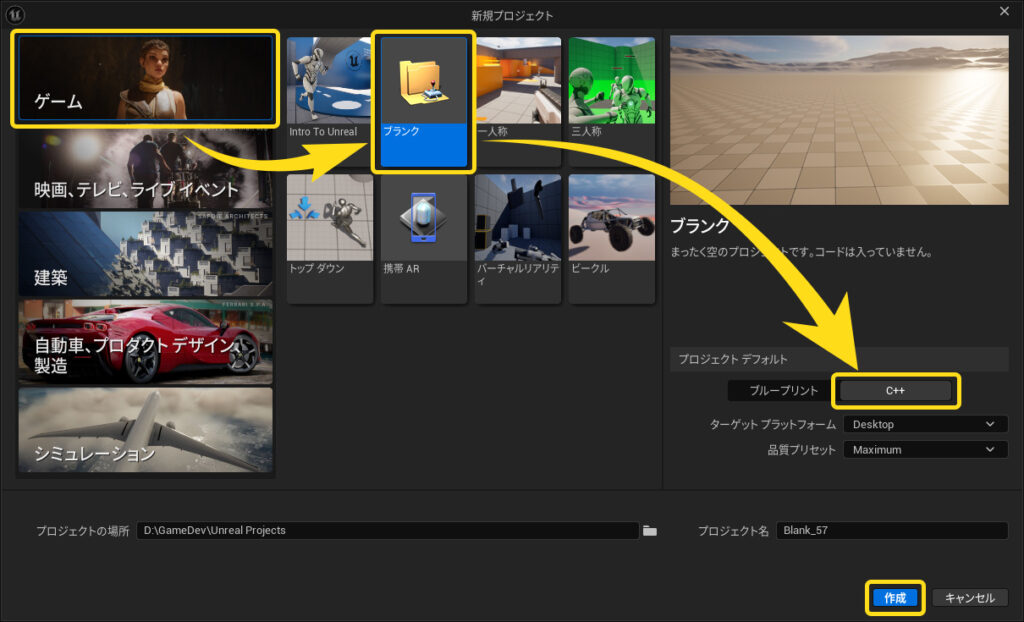
Task: Choose the 携帯 AR template
Action: [x=424, y=238]
